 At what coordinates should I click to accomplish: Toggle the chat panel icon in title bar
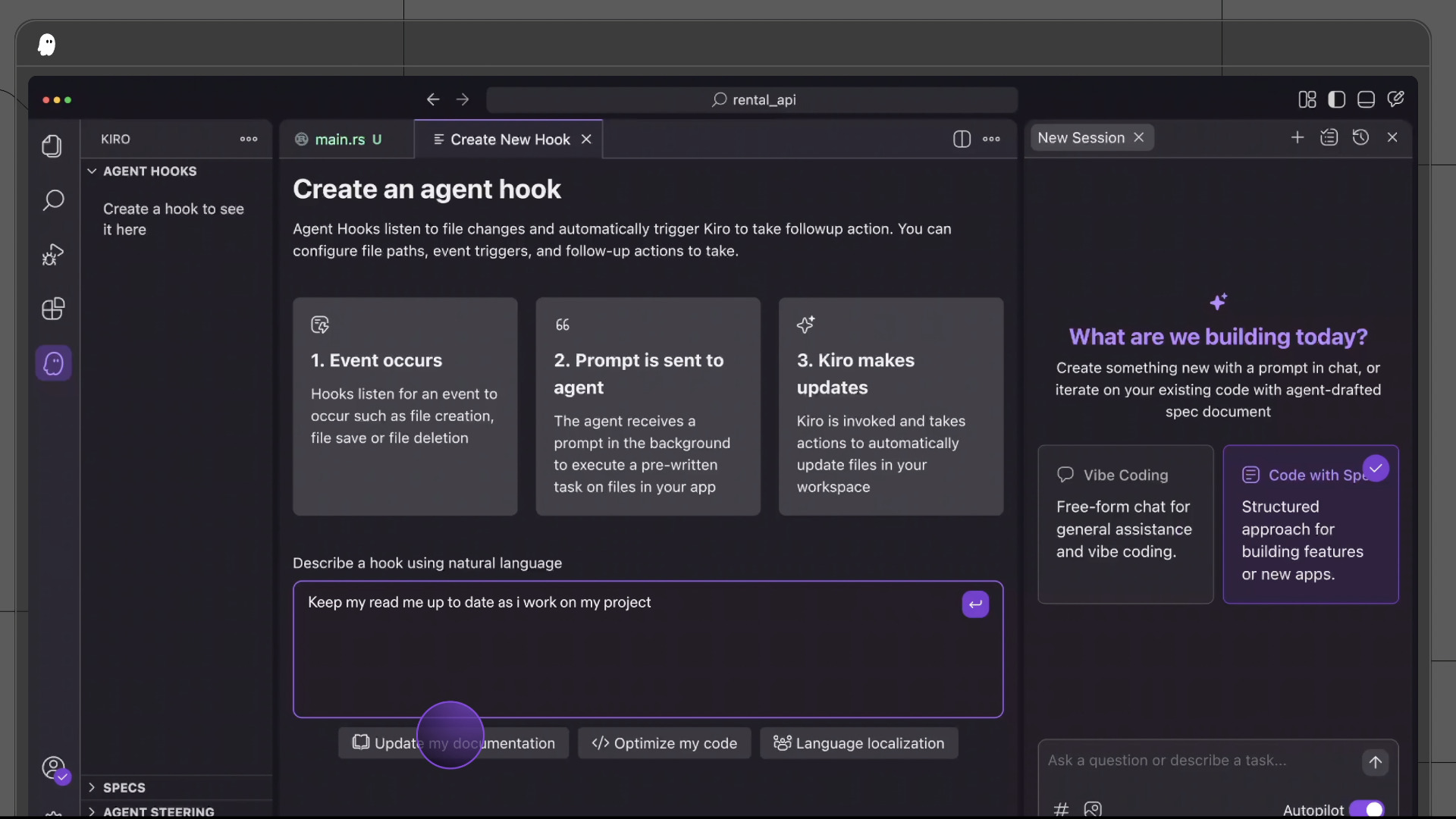coord(1396,99)
